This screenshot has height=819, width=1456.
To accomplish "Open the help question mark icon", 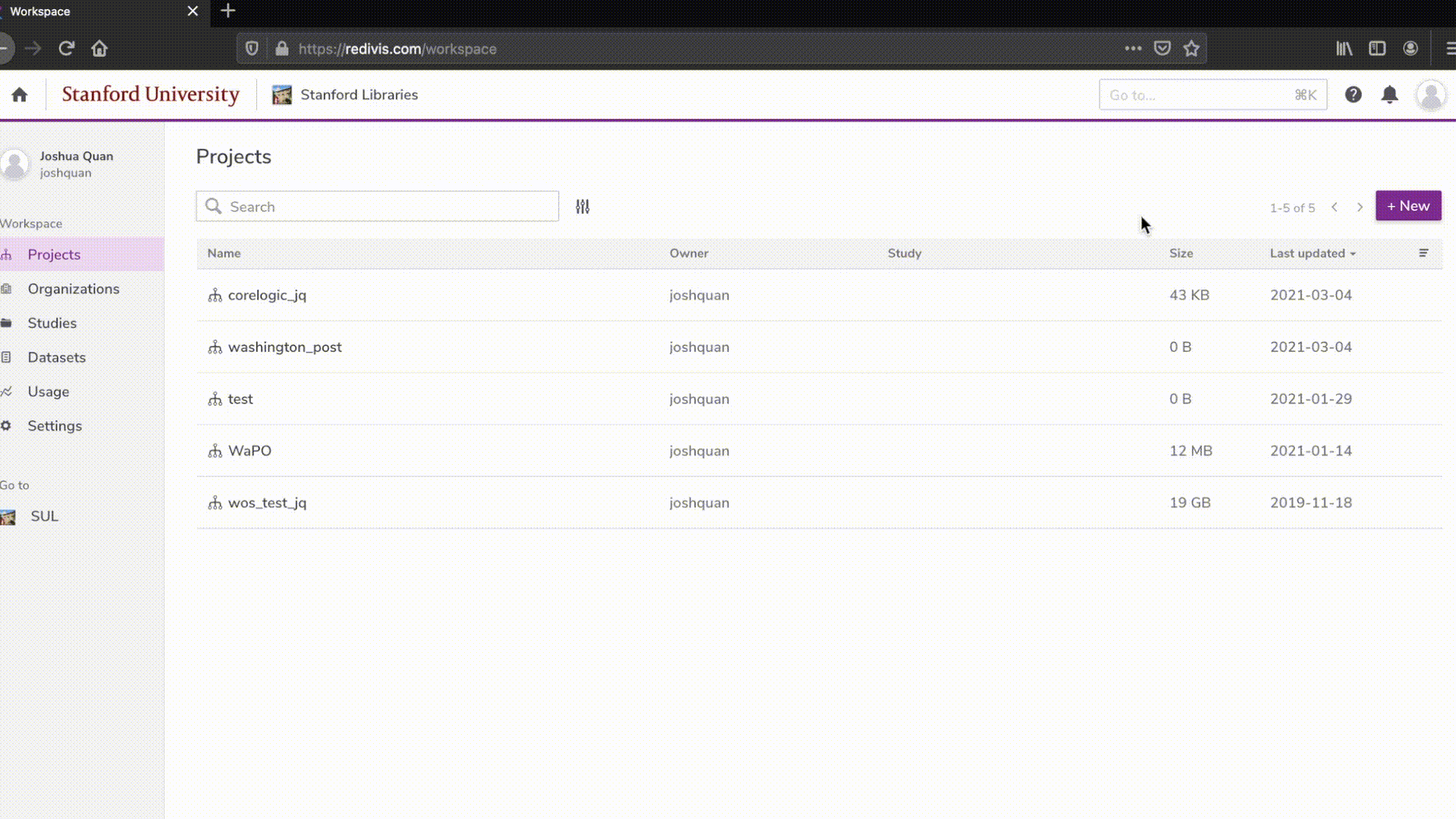I will point(1353,95).
